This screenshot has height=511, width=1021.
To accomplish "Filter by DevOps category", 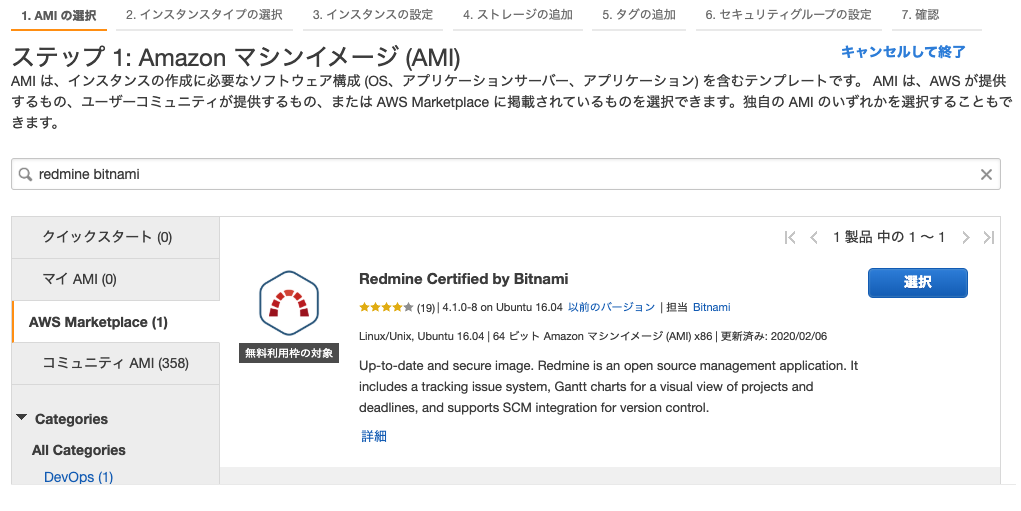I will click(78, 477).
